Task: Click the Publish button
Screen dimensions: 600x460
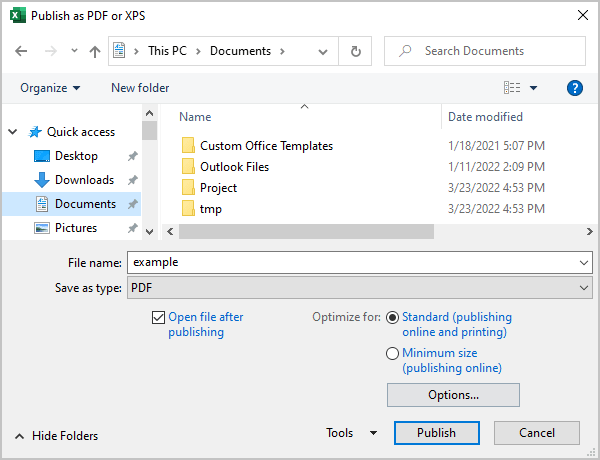Action: pyautogui.click(x=437, y=433)
